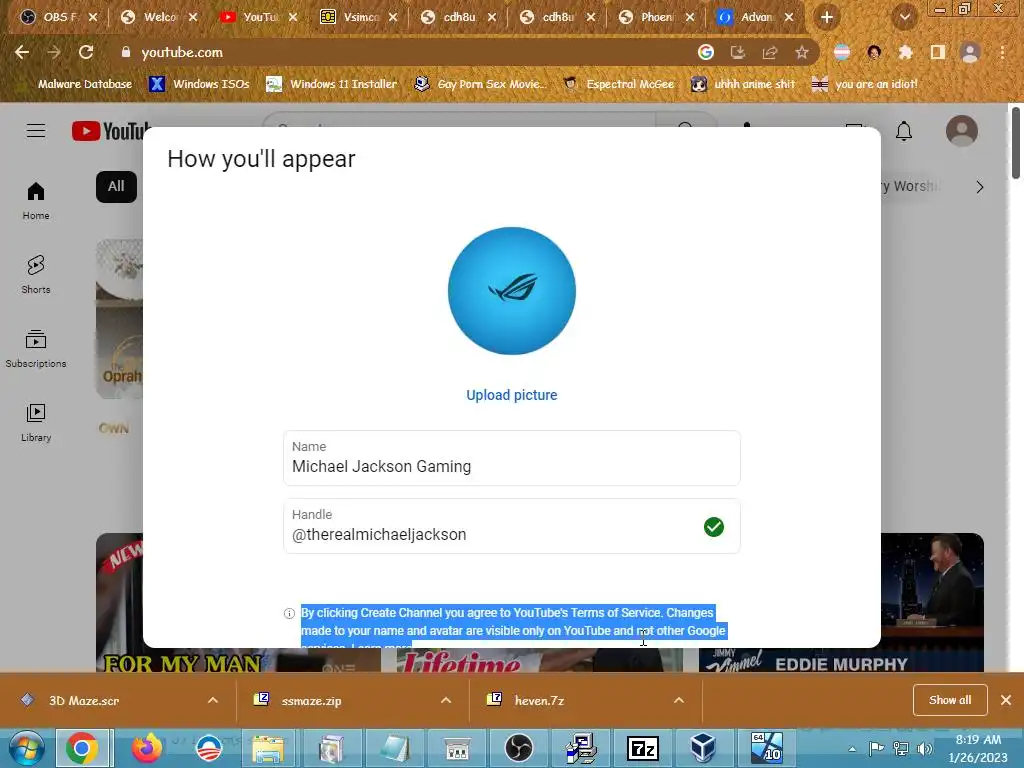Open Library in the YouTube sidebar
Image resolution: width=1024 pixels, height=768 pixels.
pos(36,423)
